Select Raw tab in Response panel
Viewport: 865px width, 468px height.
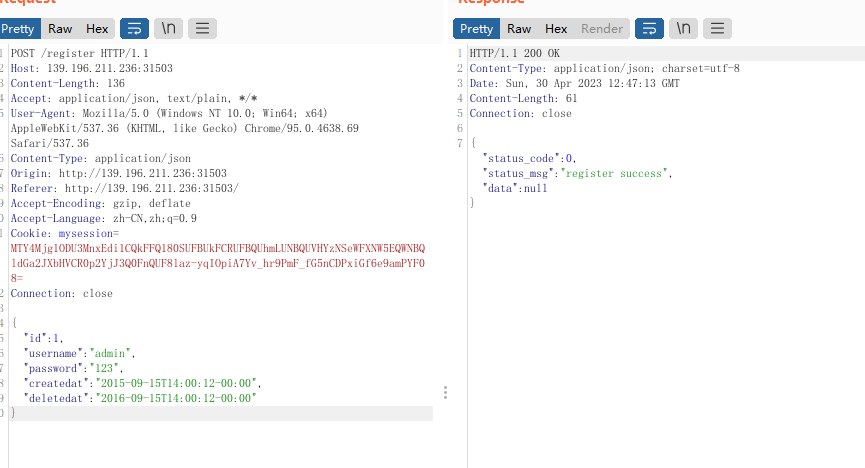point(519,29)
